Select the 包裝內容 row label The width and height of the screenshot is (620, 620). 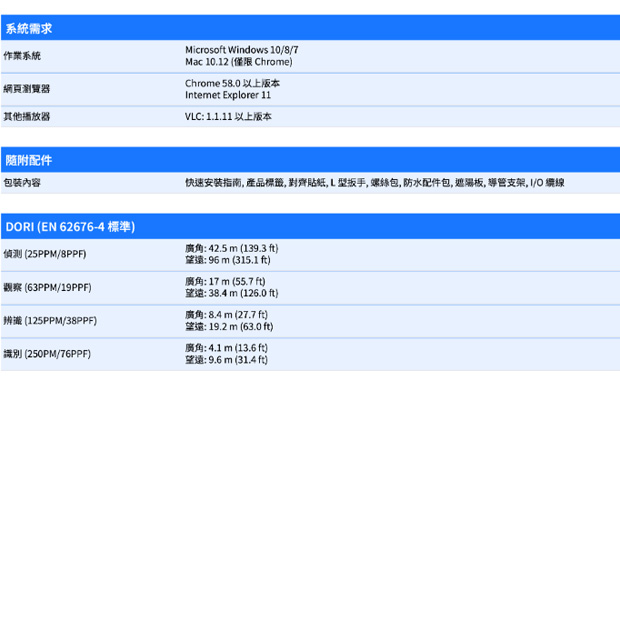tap(22, 183)
